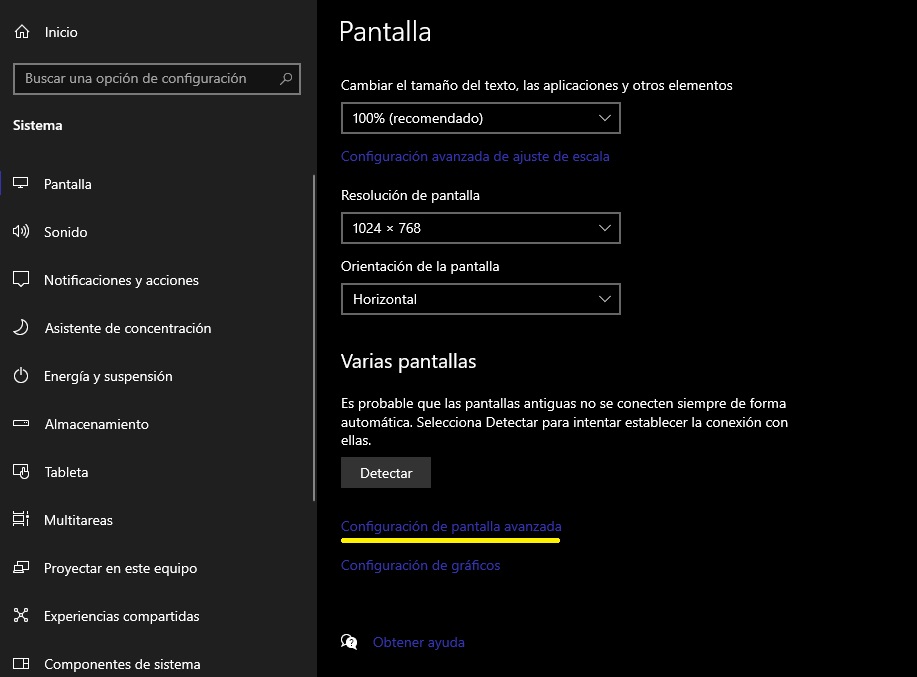The image size is (917, 677).
Task: Click the search magnifier icon
Action: click(286, 79)
